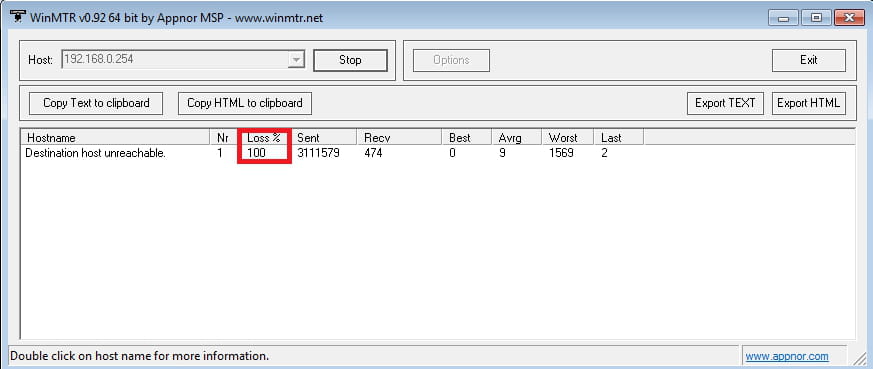Maximize the WinMTR window
This screenshot has height=369, width=873.
816,18
